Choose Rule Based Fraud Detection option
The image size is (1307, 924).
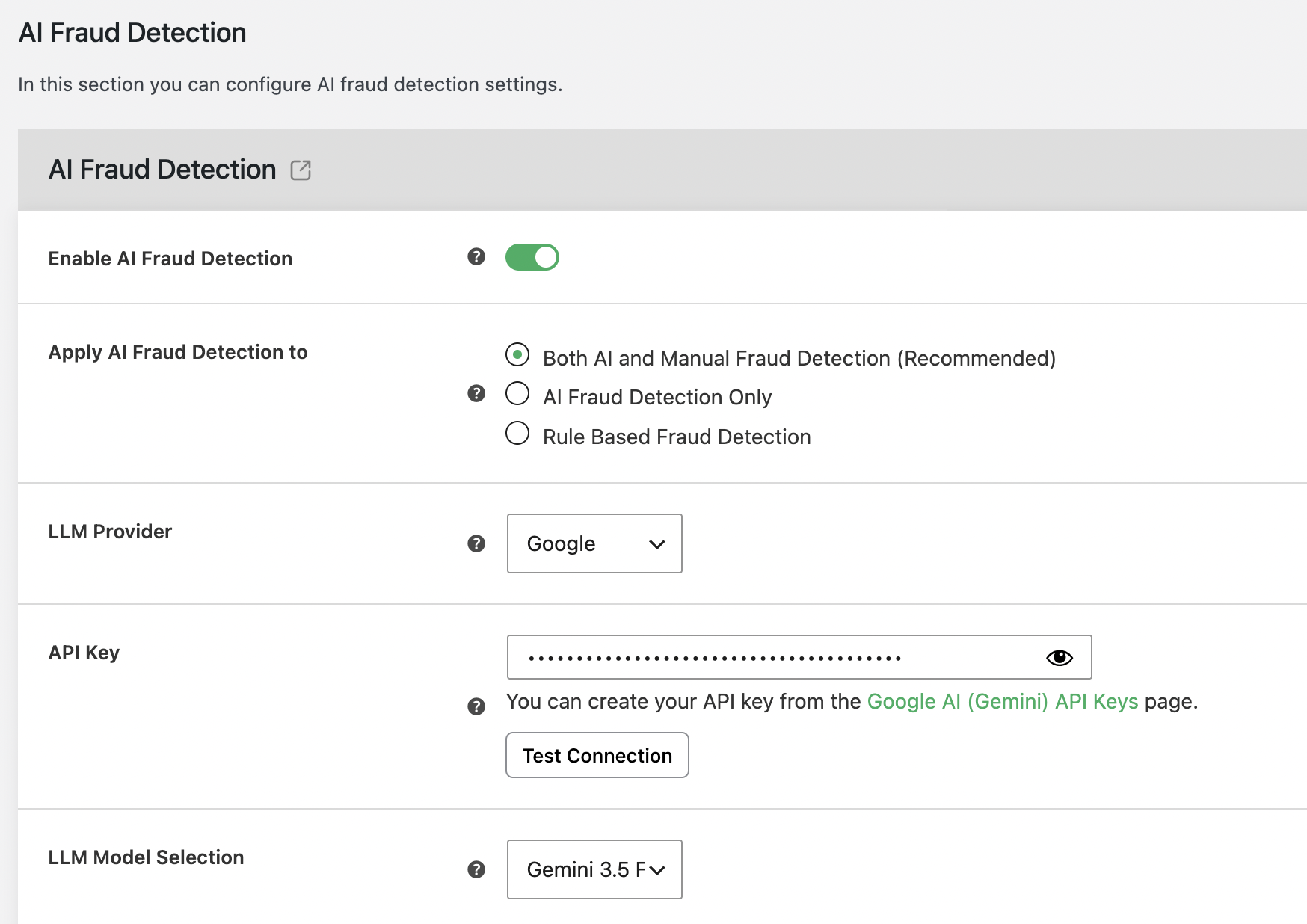click(x=517, y=433)
